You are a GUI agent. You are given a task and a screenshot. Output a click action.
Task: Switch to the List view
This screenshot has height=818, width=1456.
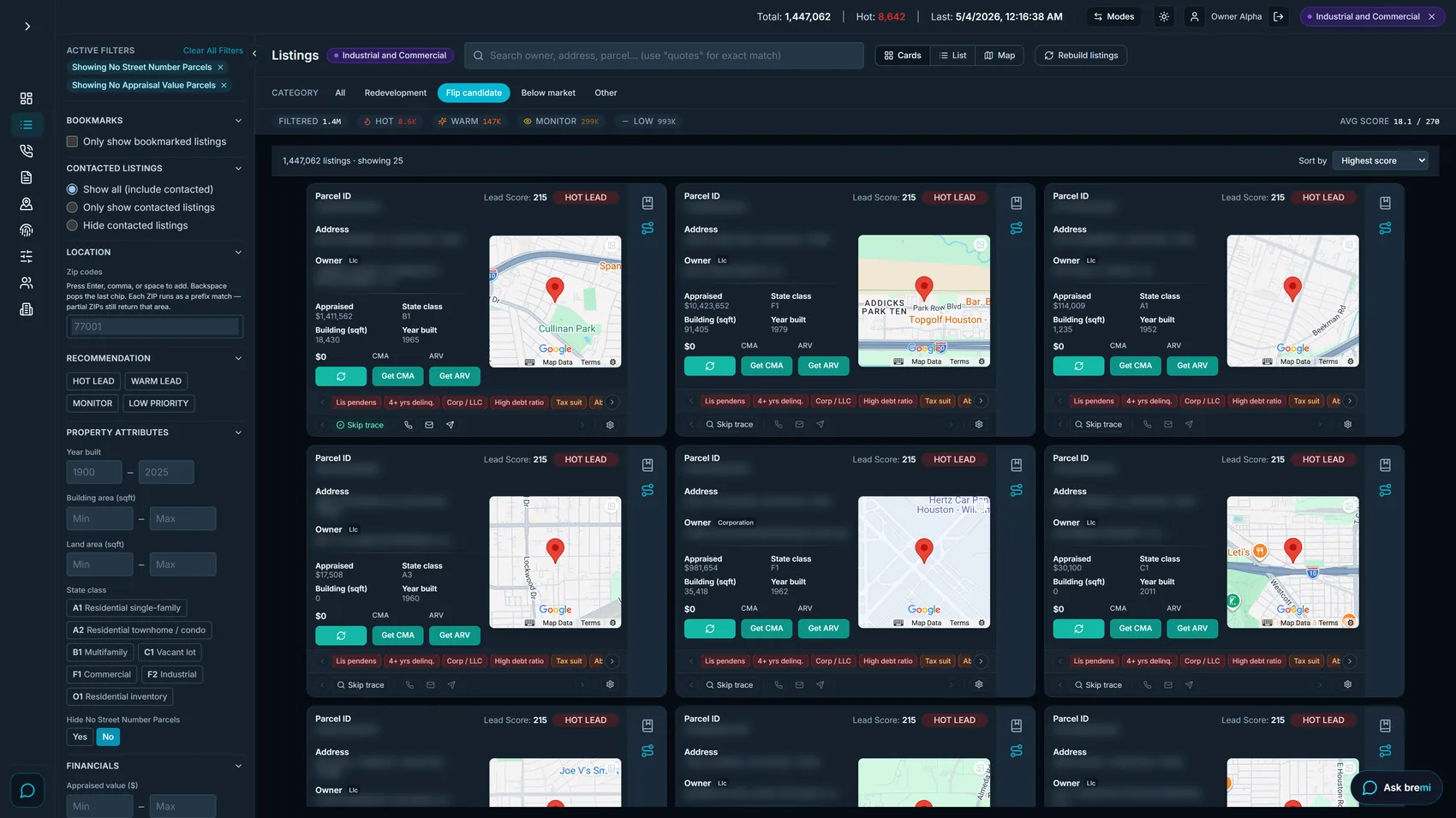tap(952, 56)
